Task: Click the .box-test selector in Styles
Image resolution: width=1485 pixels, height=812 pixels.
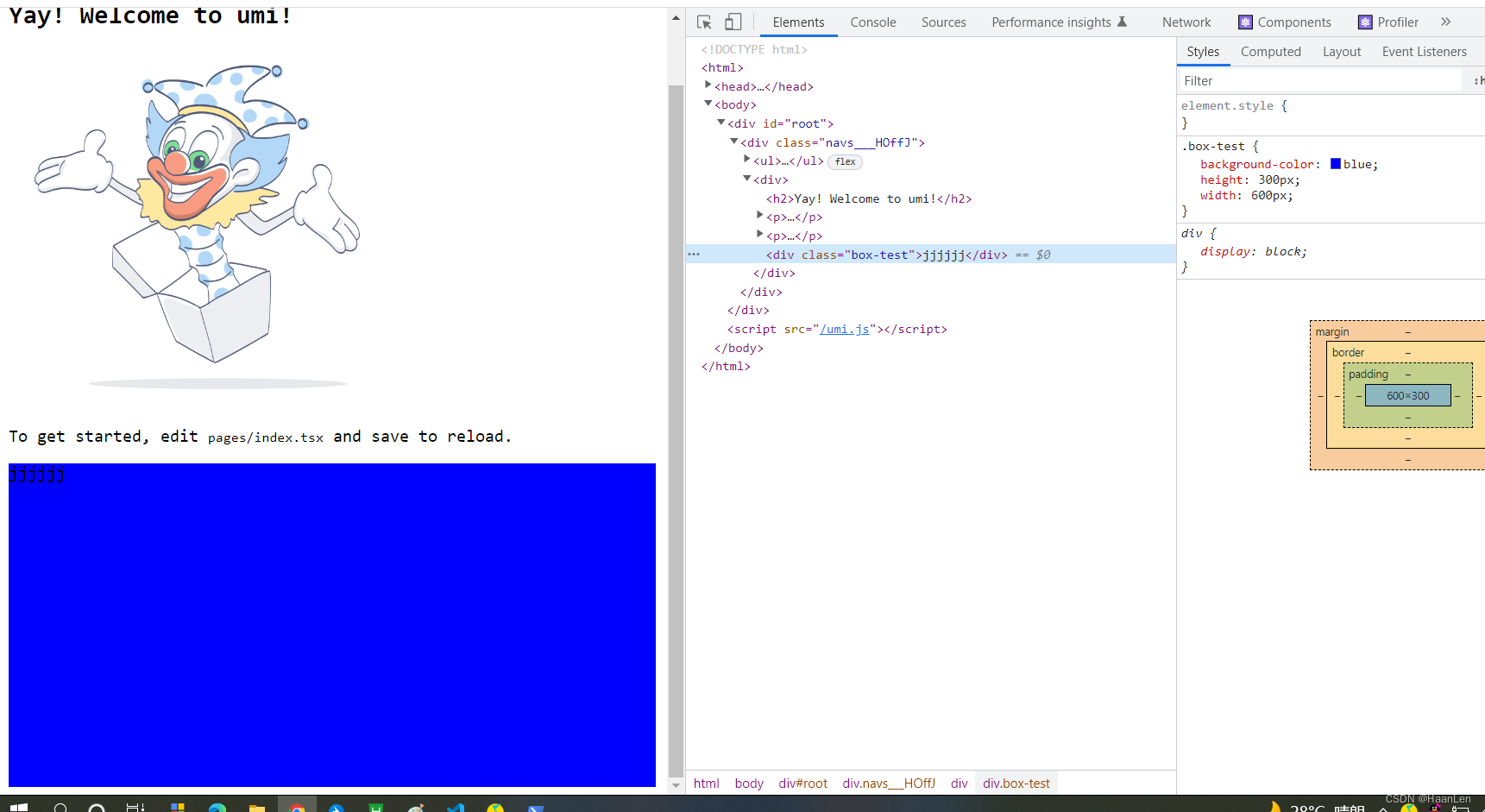Action: tap(1213, 147)
